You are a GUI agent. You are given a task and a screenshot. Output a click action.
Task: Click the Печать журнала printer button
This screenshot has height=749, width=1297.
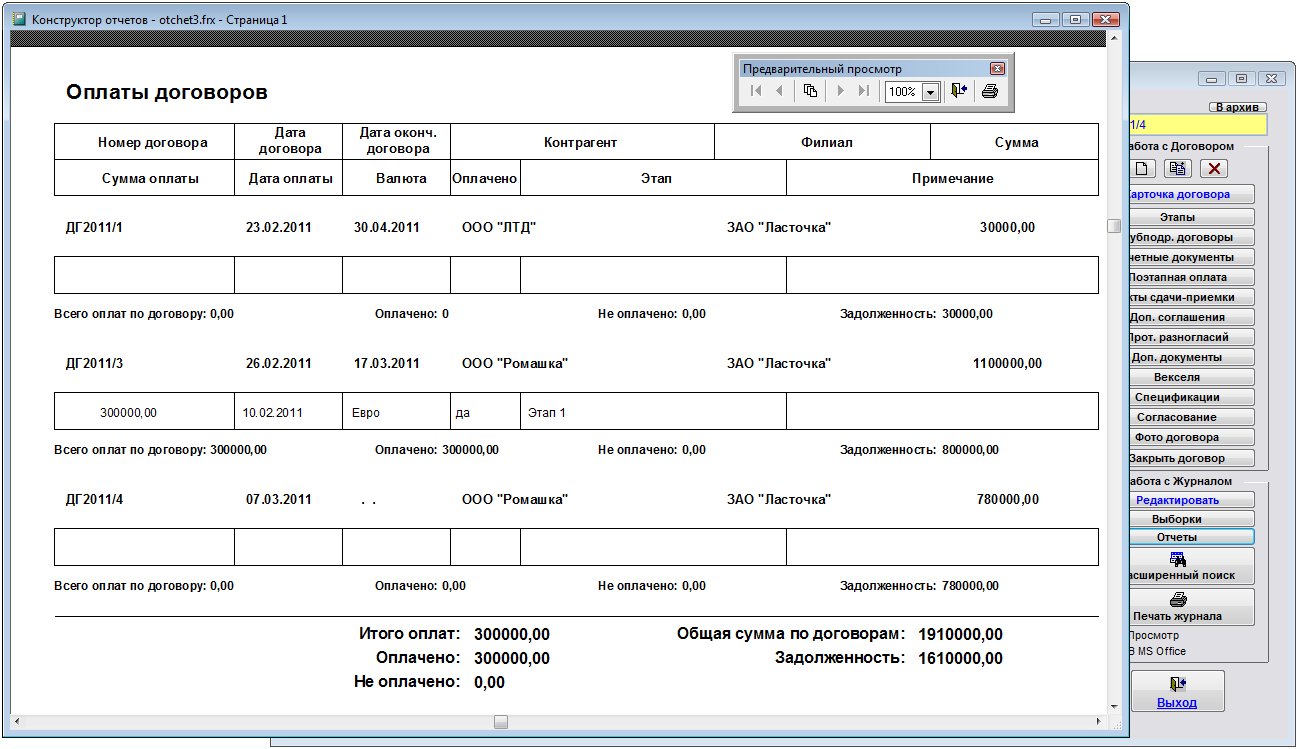1178,607
